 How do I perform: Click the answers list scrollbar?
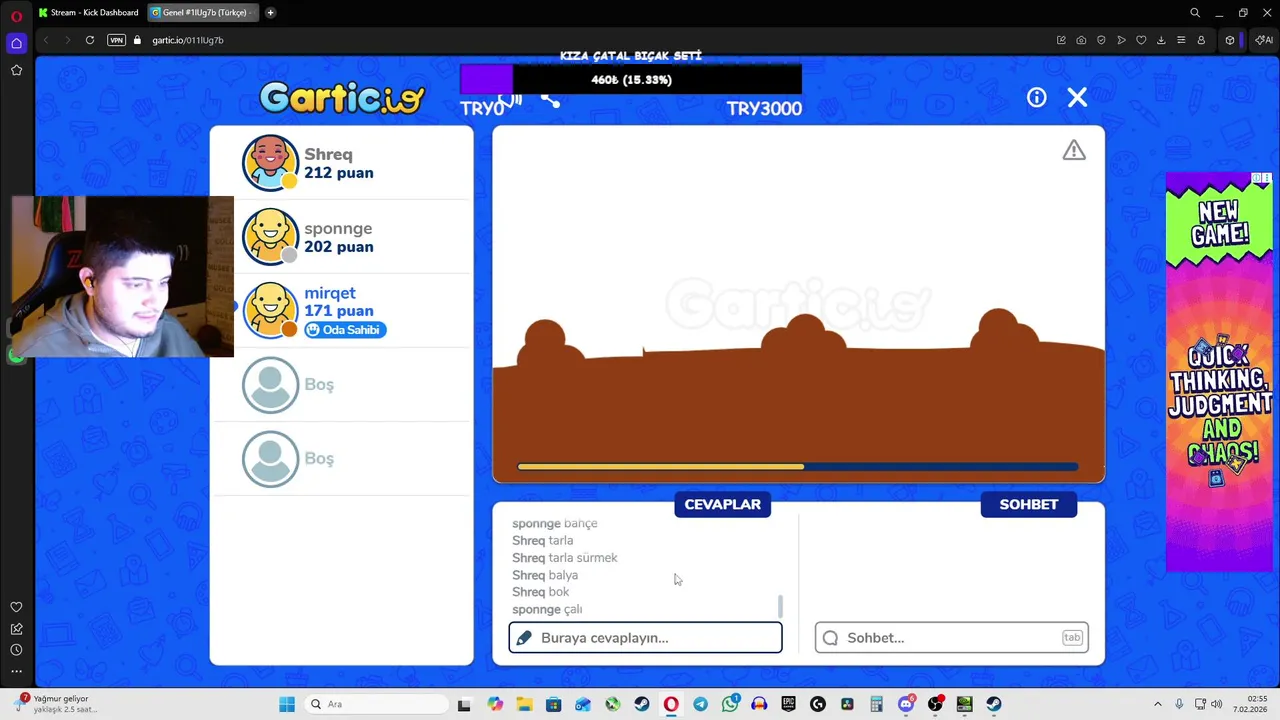[780, 606]
